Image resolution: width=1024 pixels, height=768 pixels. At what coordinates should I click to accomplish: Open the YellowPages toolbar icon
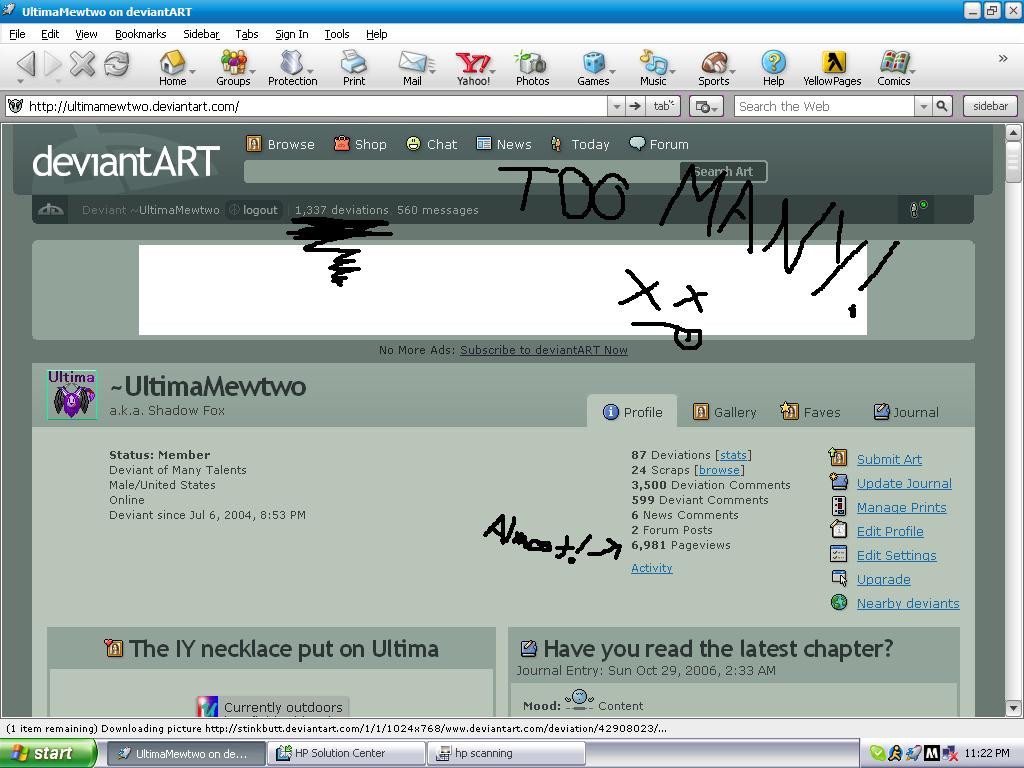click(x=832, y=69)
